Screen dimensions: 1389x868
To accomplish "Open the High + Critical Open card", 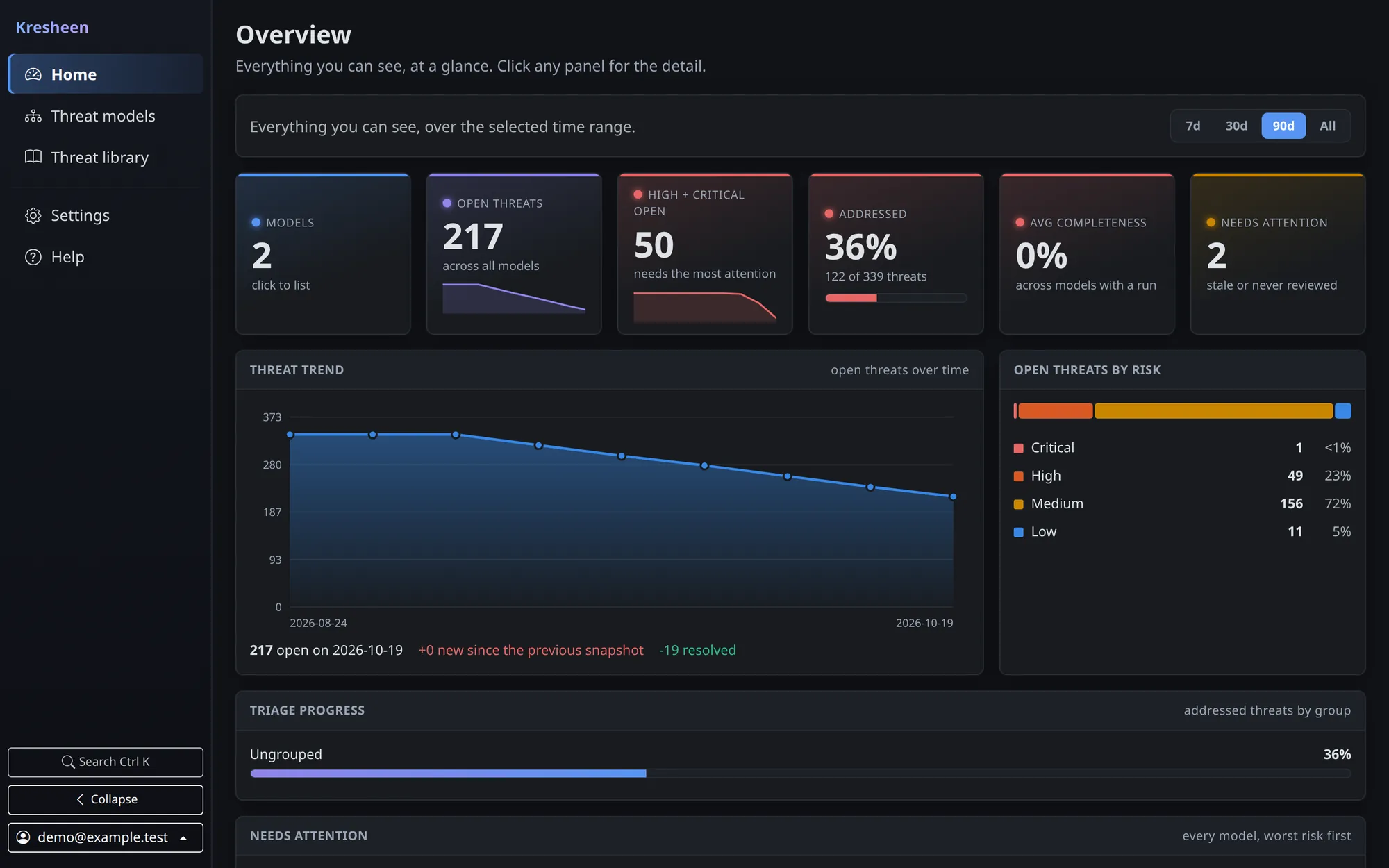I will click(705, 253).
